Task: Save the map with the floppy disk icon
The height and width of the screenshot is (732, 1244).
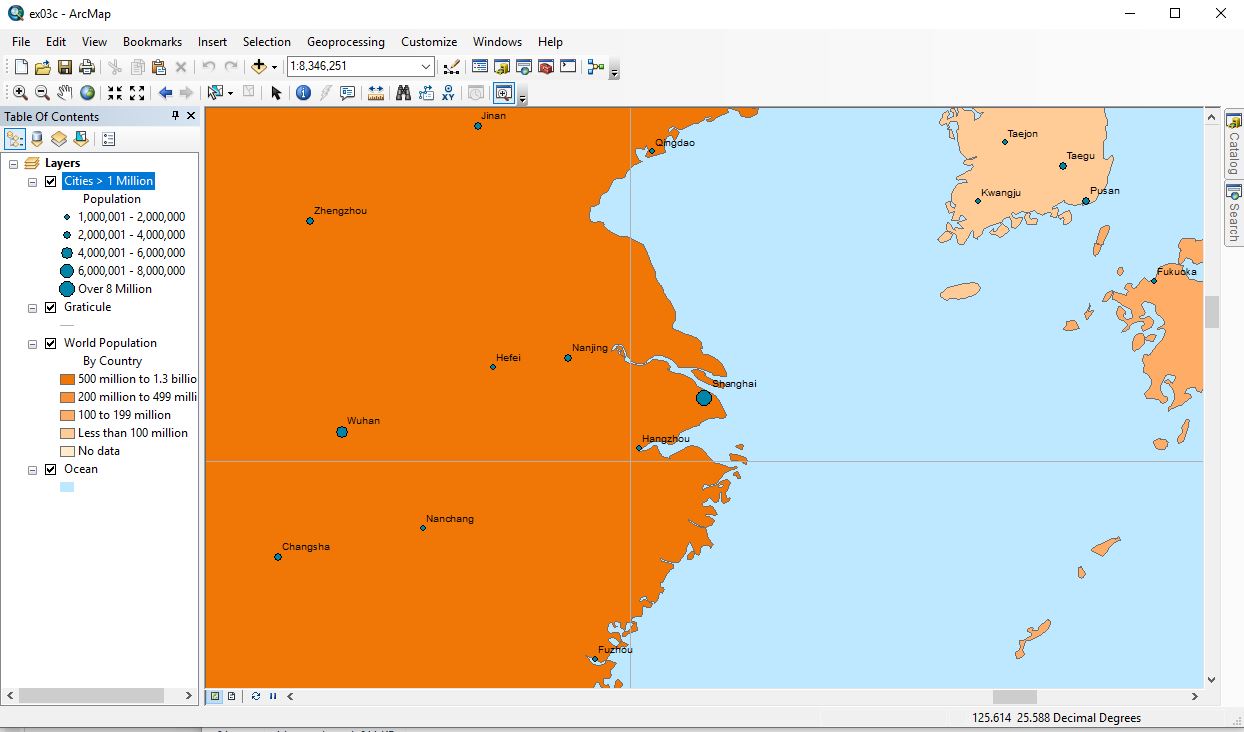Action: pyautogui.click(x=64, y=67)
